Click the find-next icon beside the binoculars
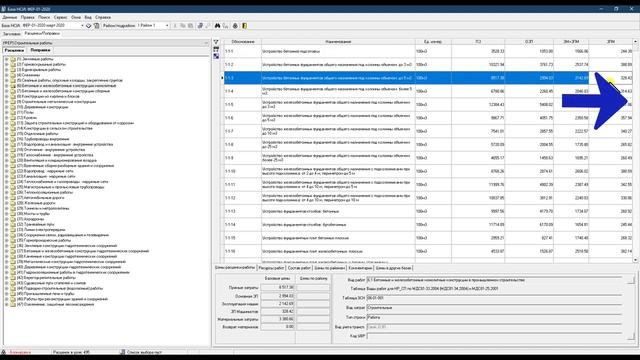This screenshot has height=360, width=640. [225, 26]
